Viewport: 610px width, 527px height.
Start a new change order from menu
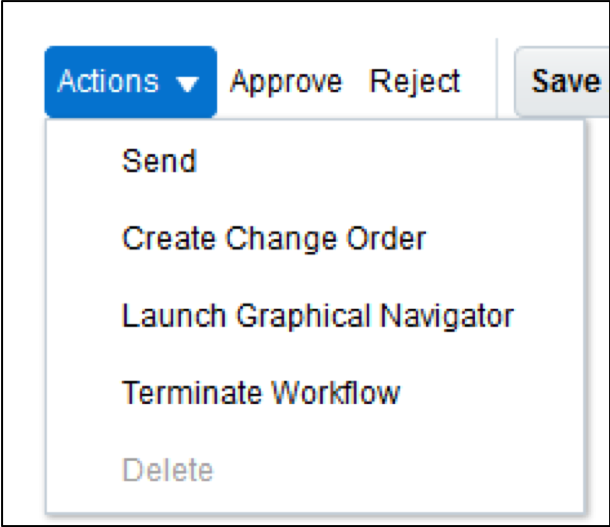tap(274, 239)
